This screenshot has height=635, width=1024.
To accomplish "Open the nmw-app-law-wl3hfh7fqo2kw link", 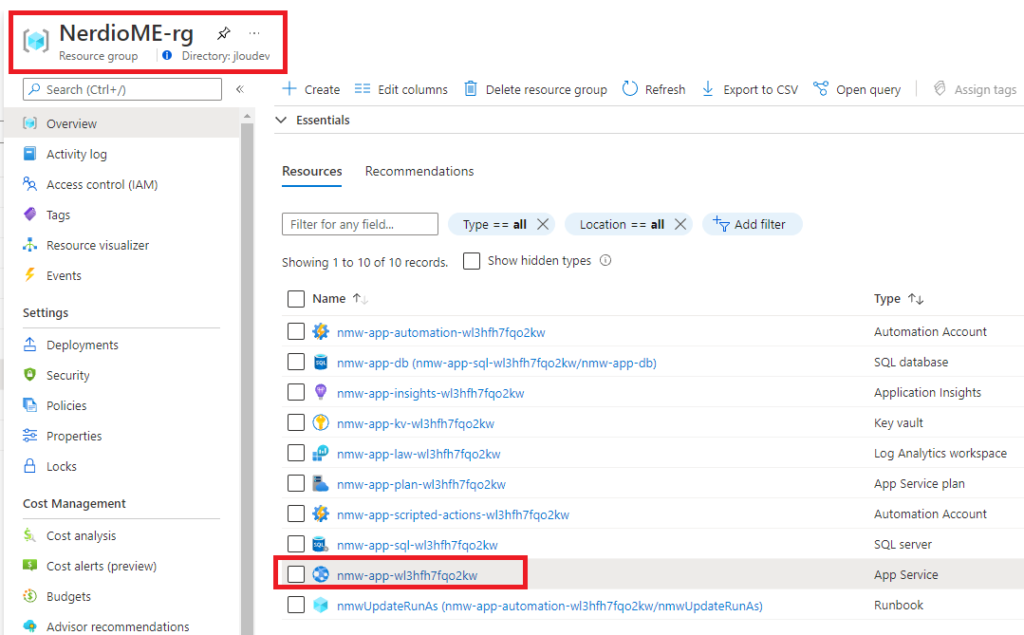I will pyautogui.click(x=419, y=454).
